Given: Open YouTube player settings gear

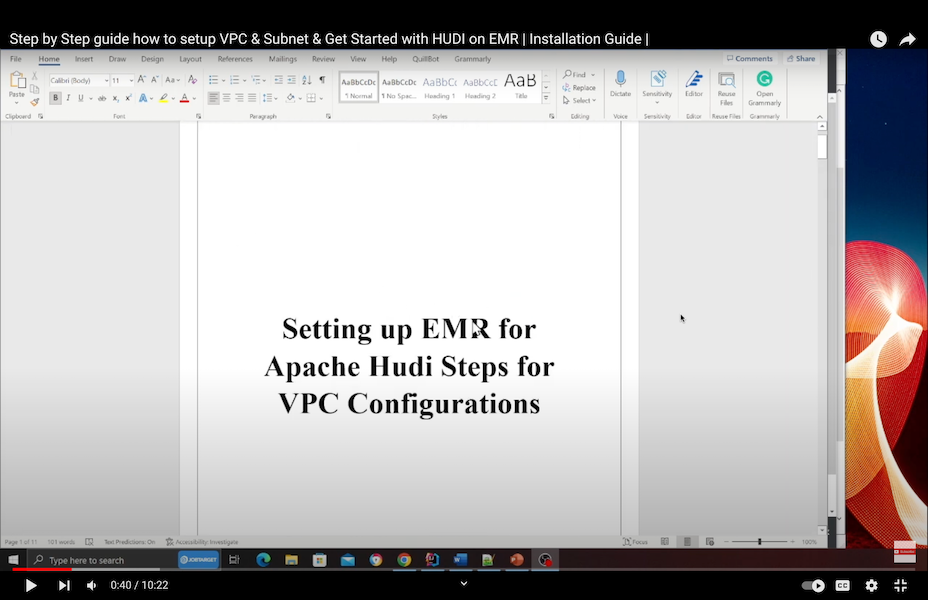Looking at the screenshot, I should 871,585.
